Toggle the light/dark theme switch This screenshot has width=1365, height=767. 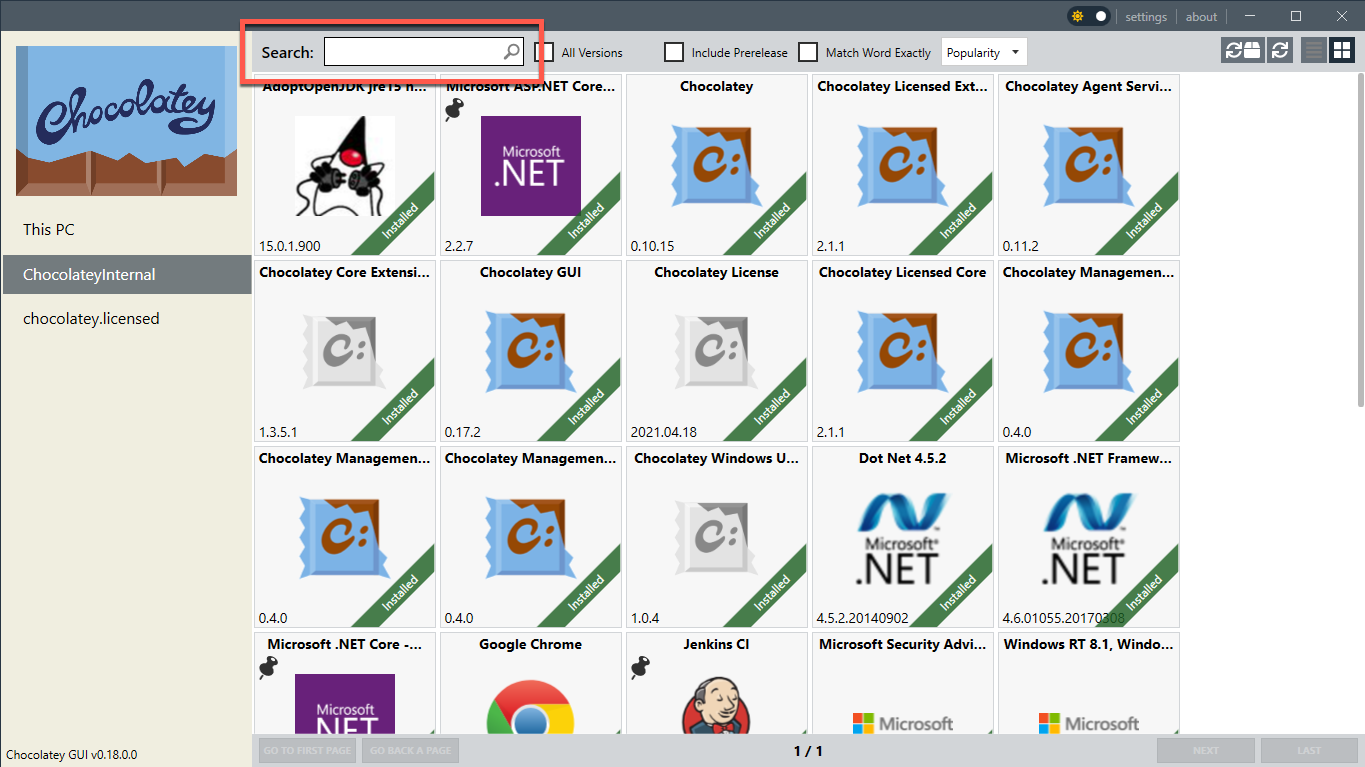(1089, 16)
